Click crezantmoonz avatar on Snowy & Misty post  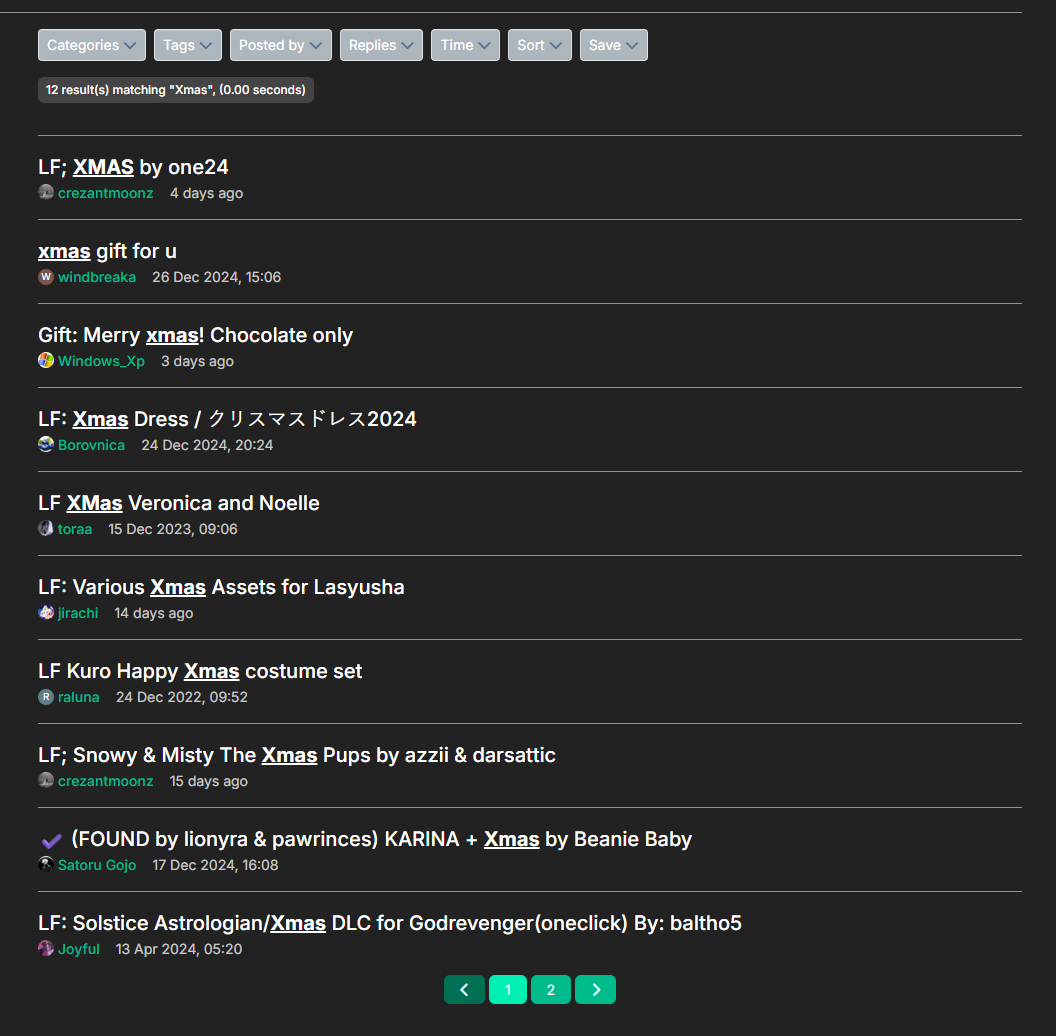click(46, 781)
